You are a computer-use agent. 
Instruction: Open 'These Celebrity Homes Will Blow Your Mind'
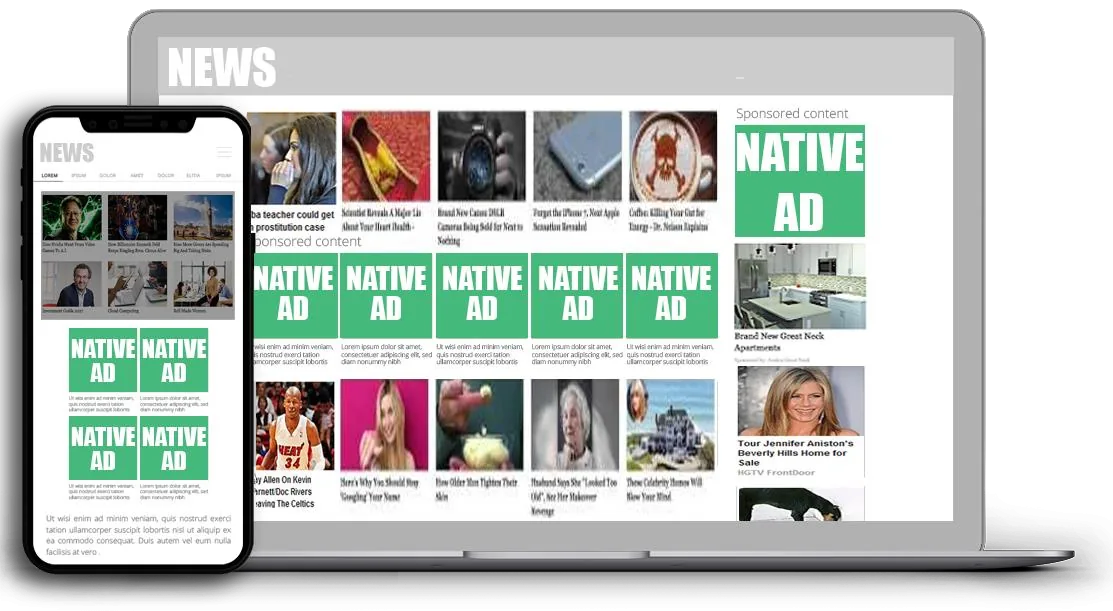(x=664, y=489)
